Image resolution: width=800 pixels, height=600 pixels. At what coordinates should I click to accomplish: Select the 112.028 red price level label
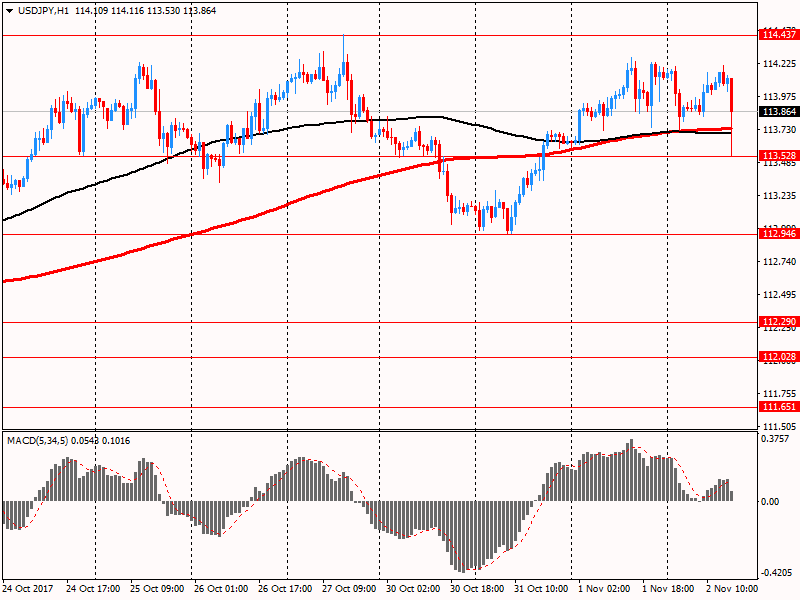coord(779,357)
